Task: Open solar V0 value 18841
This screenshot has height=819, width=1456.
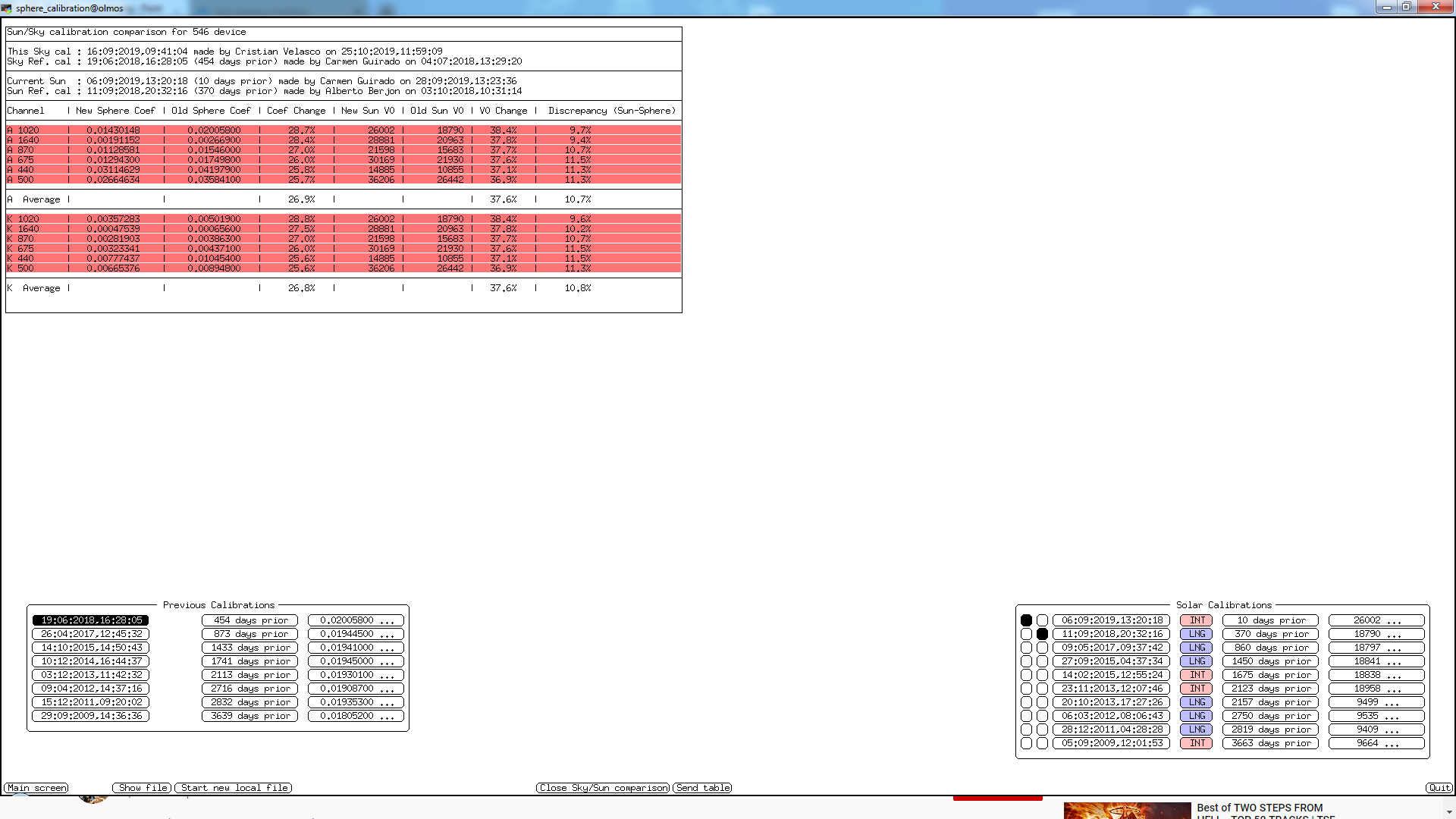Action: [1376, 661]
